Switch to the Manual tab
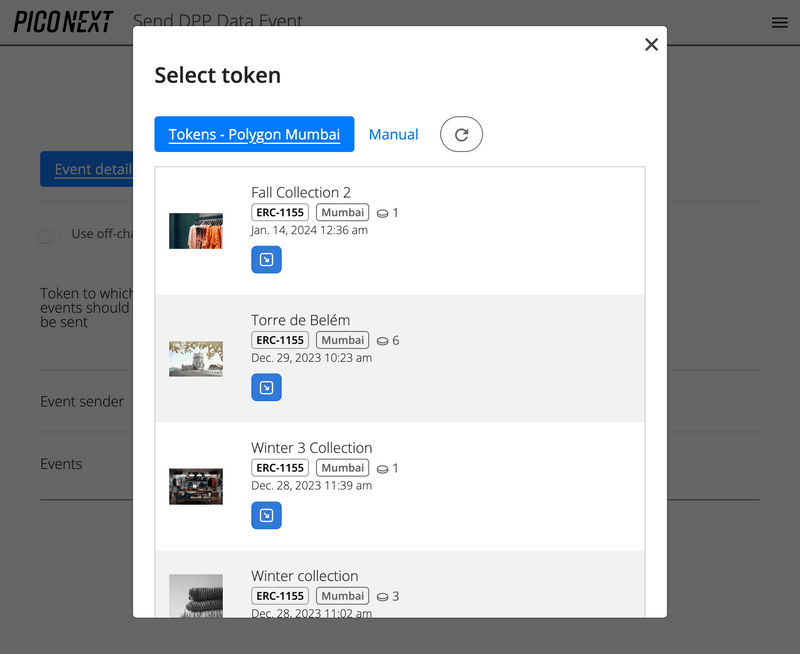The height and width of the screenshot is (654, 800). (x=393, y=134)
